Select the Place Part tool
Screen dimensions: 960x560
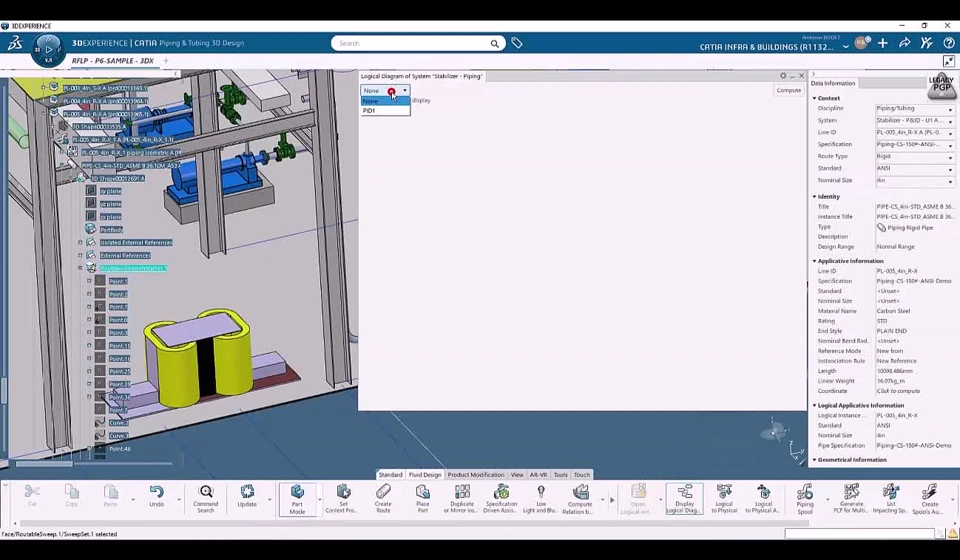point(422,497)
